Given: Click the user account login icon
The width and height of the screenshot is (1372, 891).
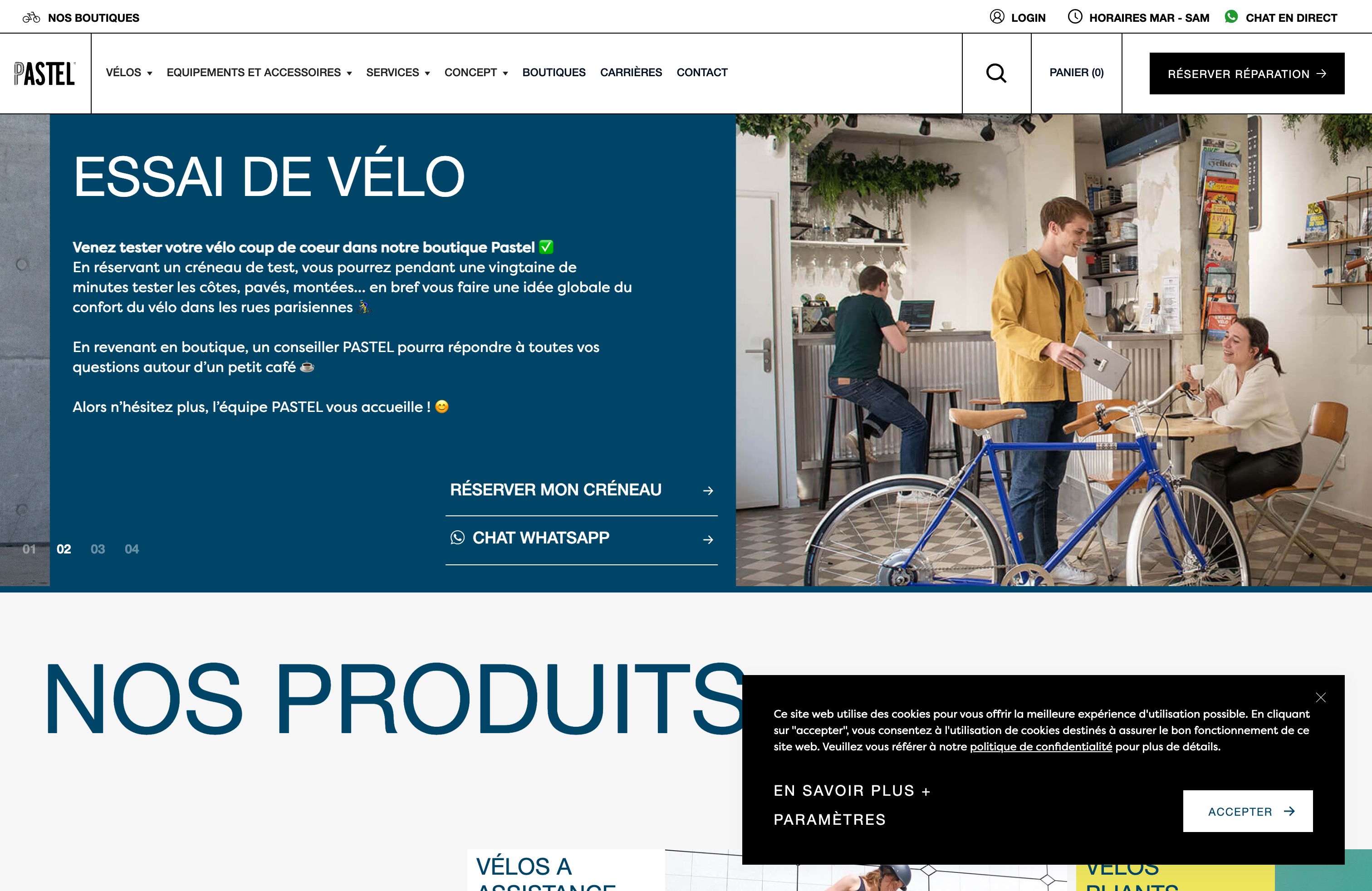Looking at the screenshot, I should pyautogui.click(x=997, y=17).
